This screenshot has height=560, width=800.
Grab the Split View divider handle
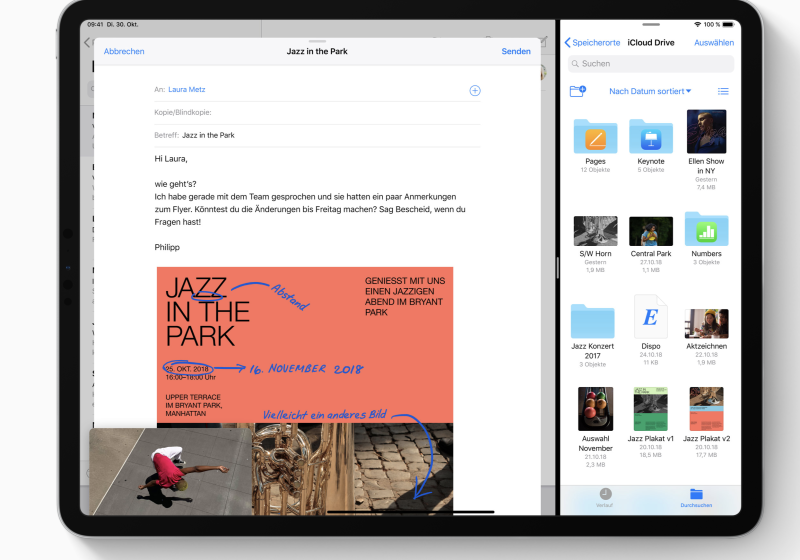tap(557, 268)
